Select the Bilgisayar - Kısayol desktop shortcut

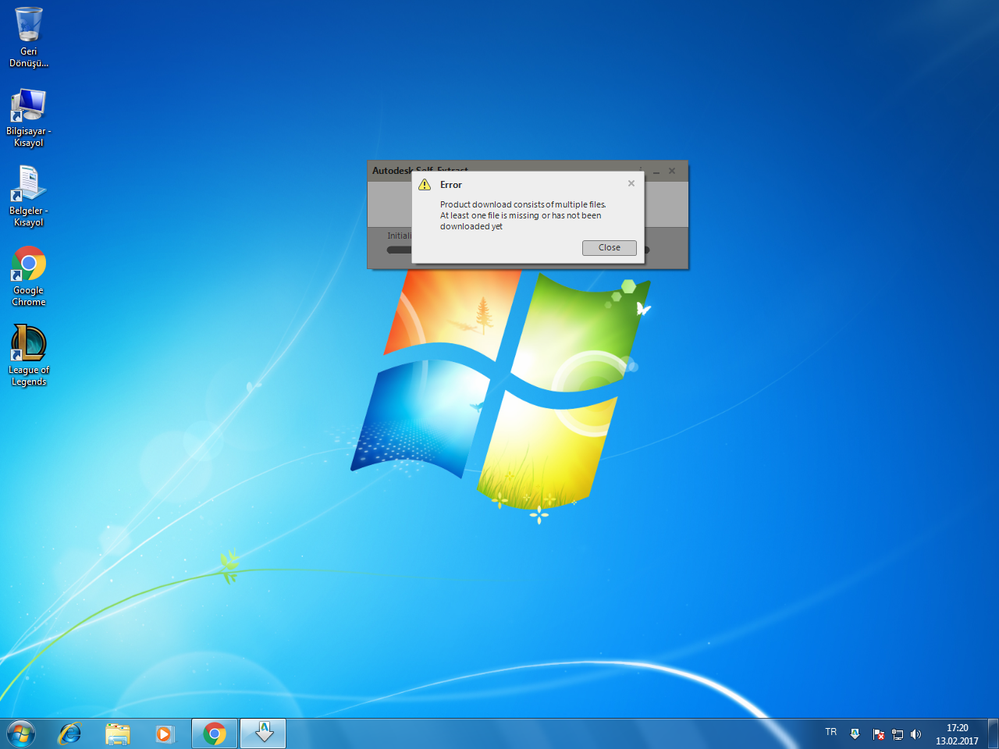point(29,118)
